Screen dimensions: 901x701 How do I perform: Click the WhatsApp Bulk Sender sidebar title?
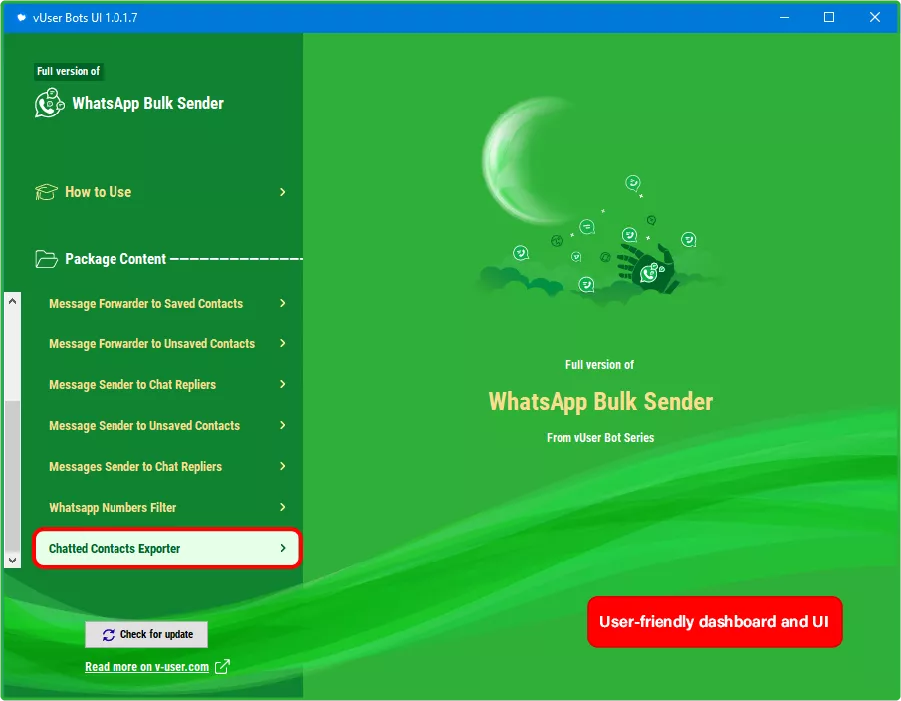148,103
